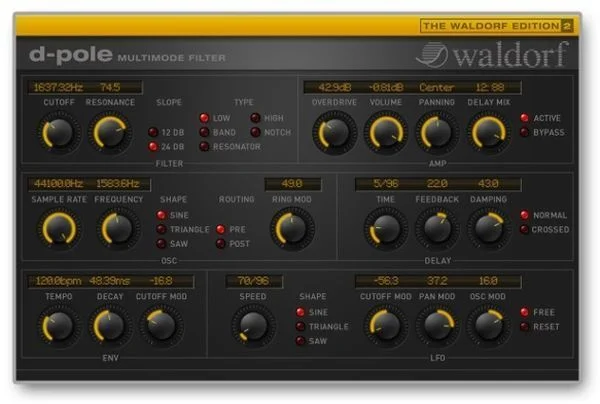The image size is (600, 404).
Task: Click the 22.0 feedback readout
Action: [437, 184]
